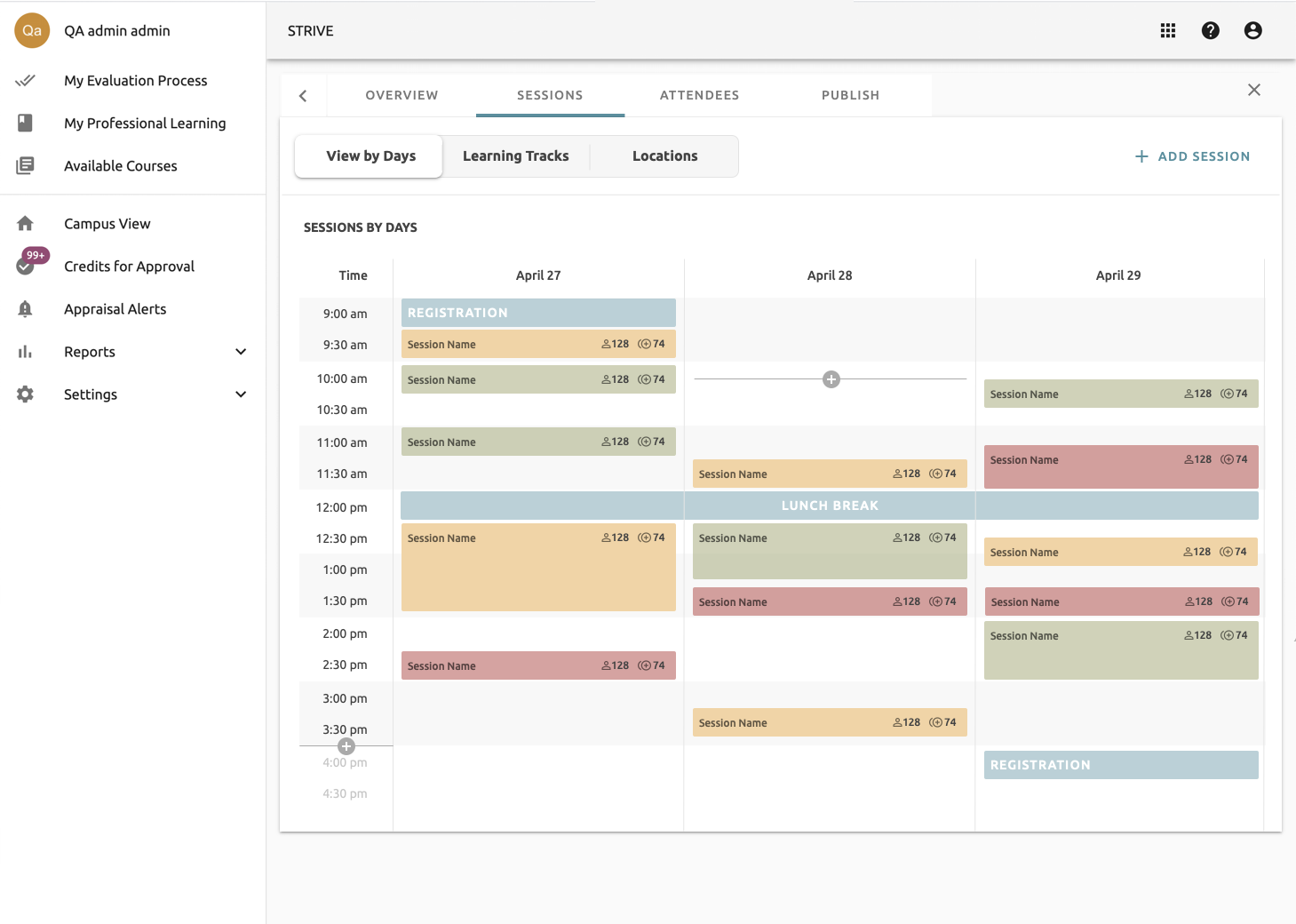Expand the Settings menu
Image resolution: width=1296 pixels, height=924 pixels.
(x=240, y=394)
